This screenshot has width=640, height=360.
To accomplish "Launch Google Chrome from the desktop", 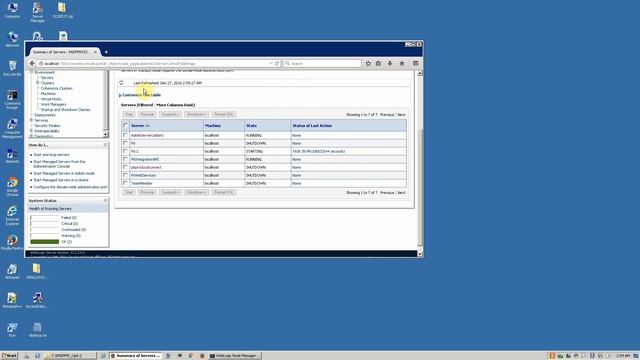I will tap(12, 187).
